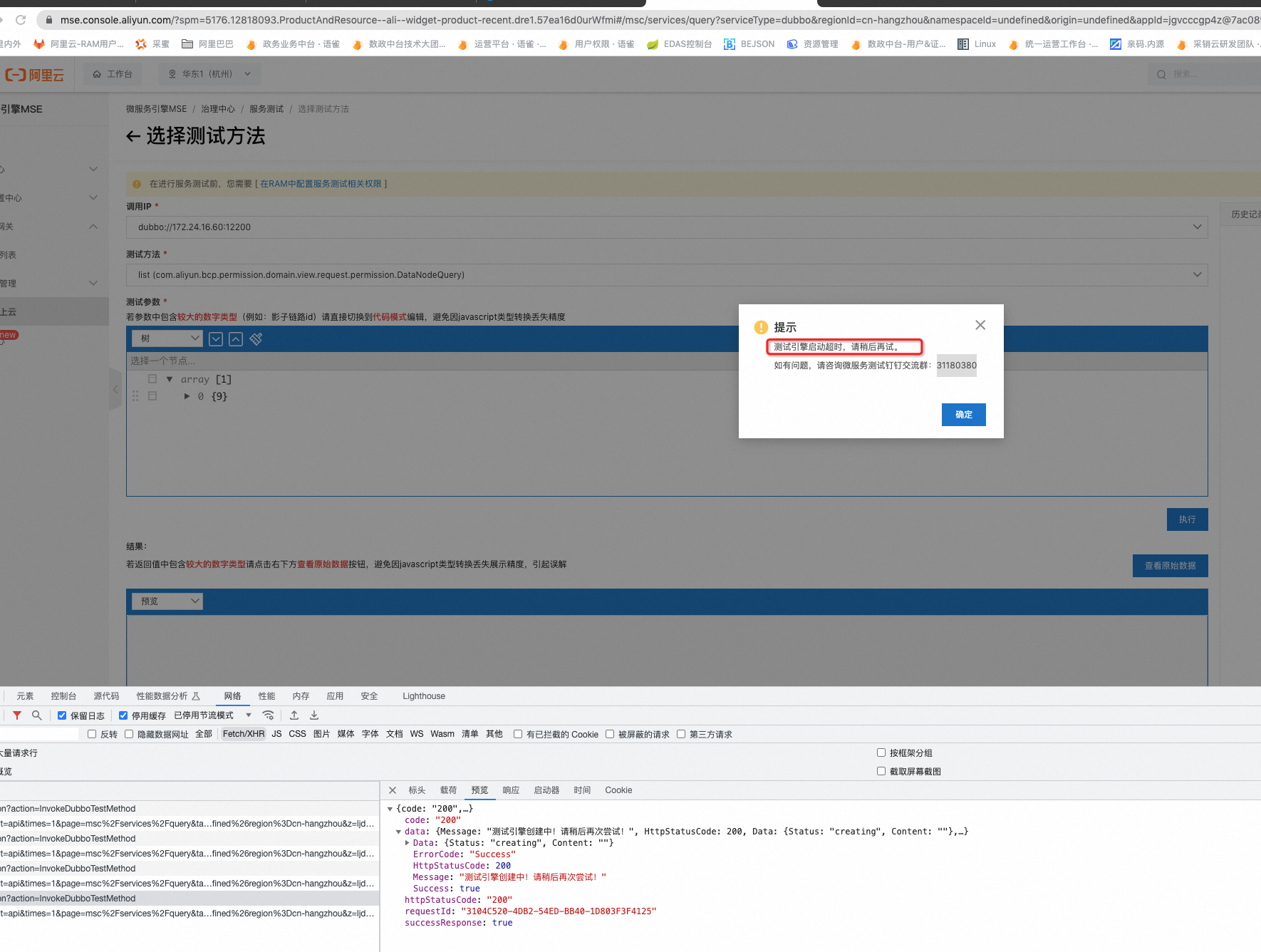Viewport: 1261px width, 952px height.
Task: Check the 截取屏幕截图 checkbox
Action: point(881,771)
